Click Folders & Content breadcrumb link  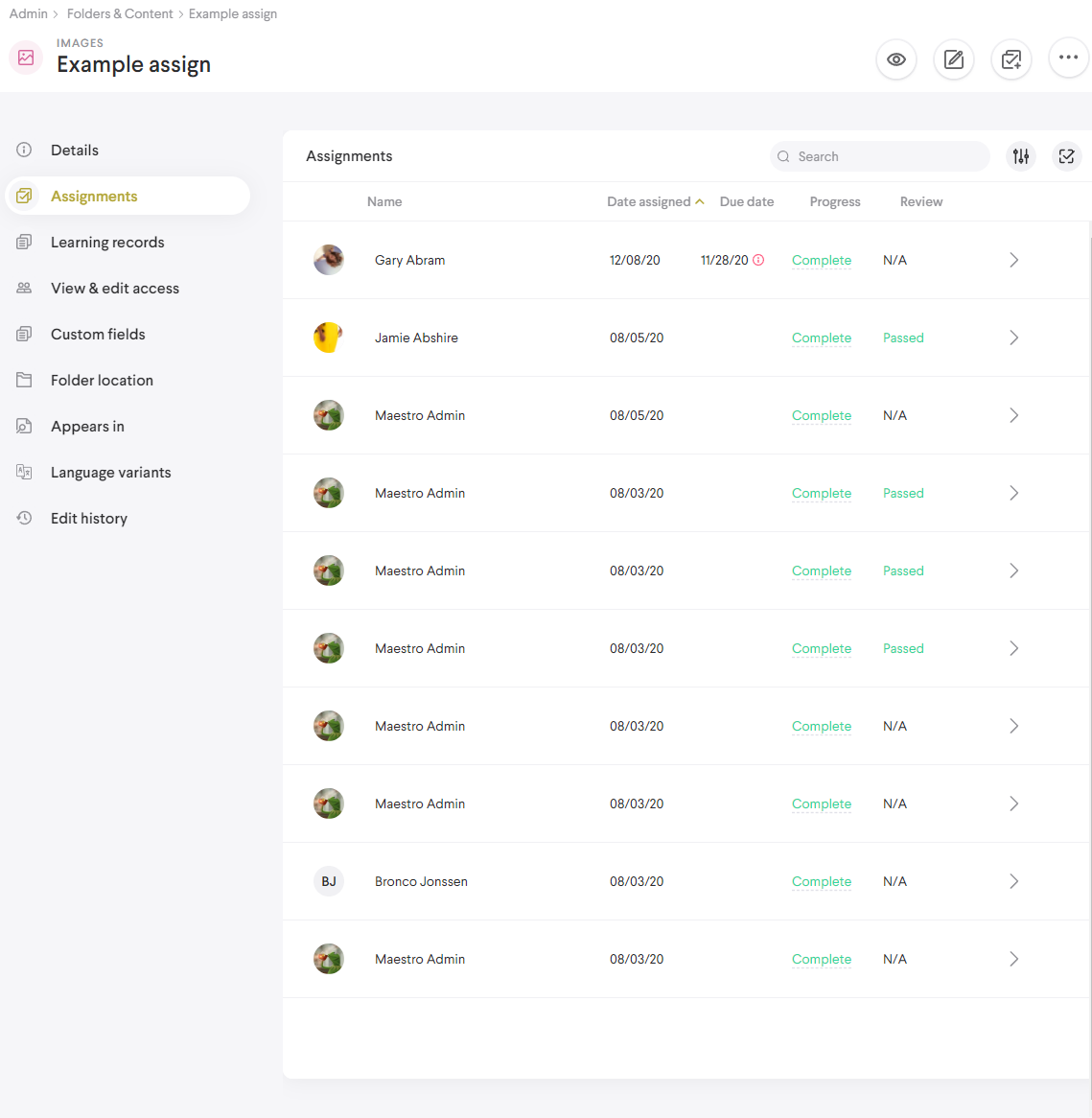[x=120, y=13]
